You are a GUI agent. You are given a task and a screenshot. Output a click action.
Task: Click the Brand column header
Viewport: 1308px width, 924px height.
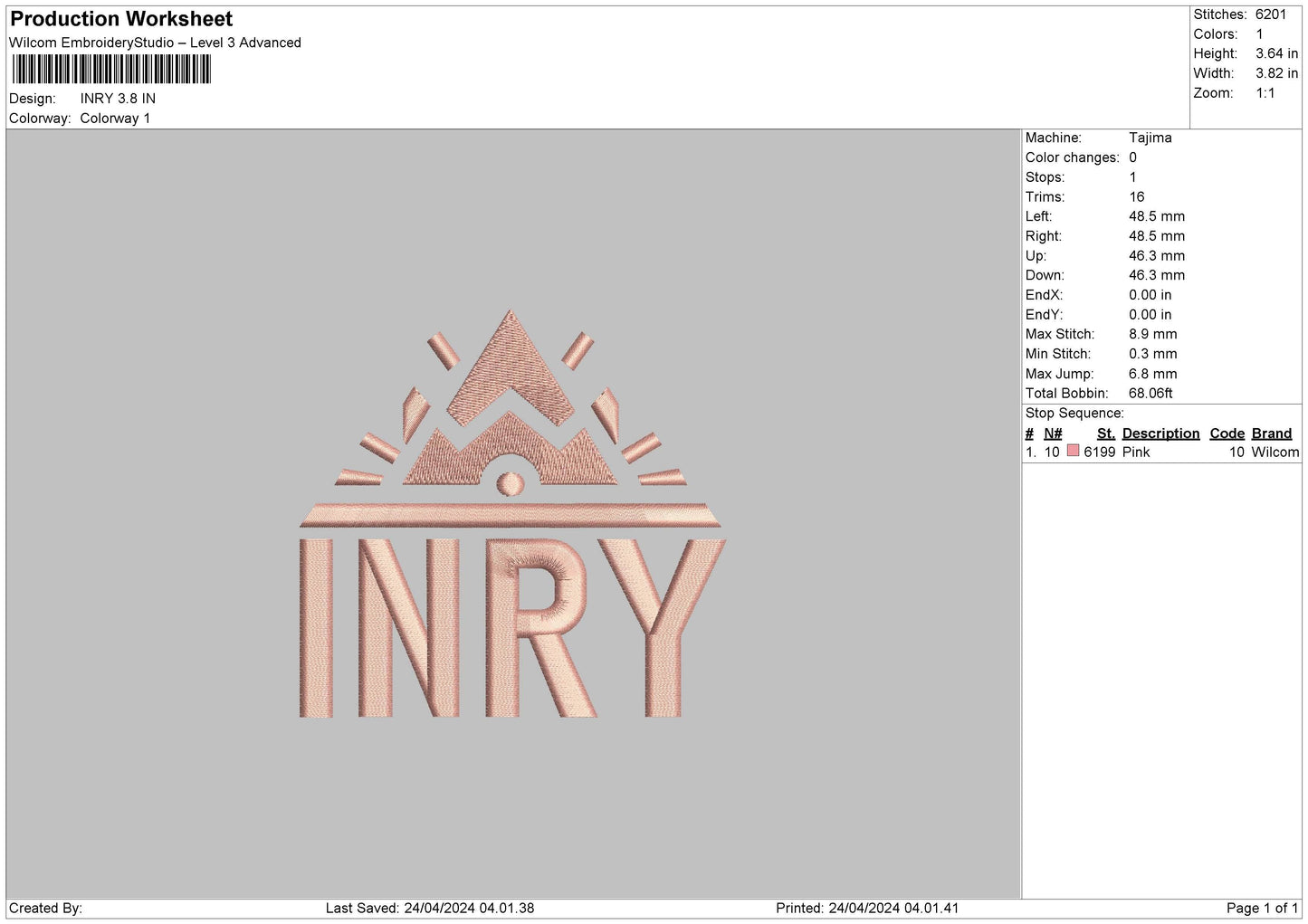(x=1272, y=433)
